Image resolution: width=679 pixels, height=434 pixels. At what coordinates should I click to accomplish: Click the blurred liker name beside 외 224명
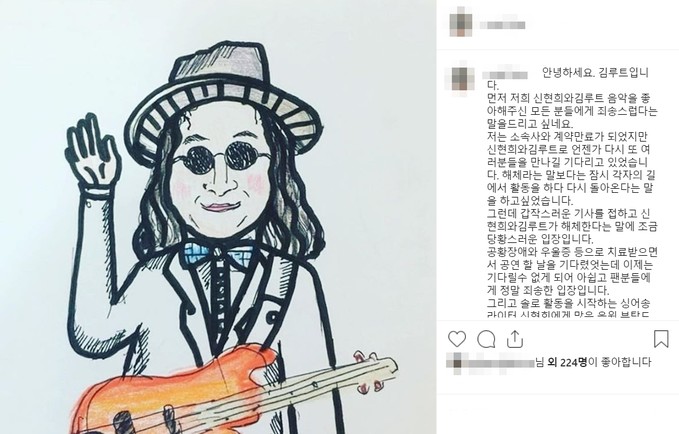pyautogui.click(x=491, y=363)
